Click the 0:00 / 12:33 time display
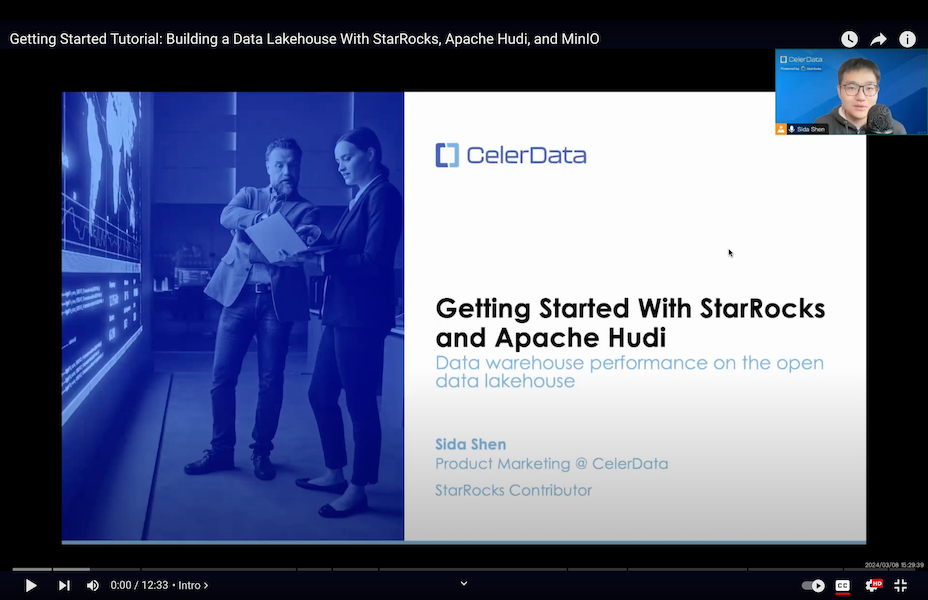Screen dimensions: 928x600 point(140,585)
